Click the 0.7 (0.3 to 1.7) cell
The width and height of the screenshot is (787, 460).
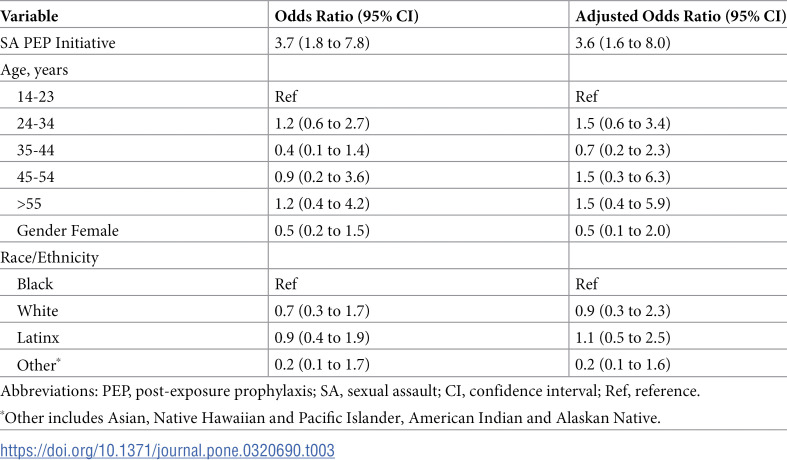pos(322,310)
